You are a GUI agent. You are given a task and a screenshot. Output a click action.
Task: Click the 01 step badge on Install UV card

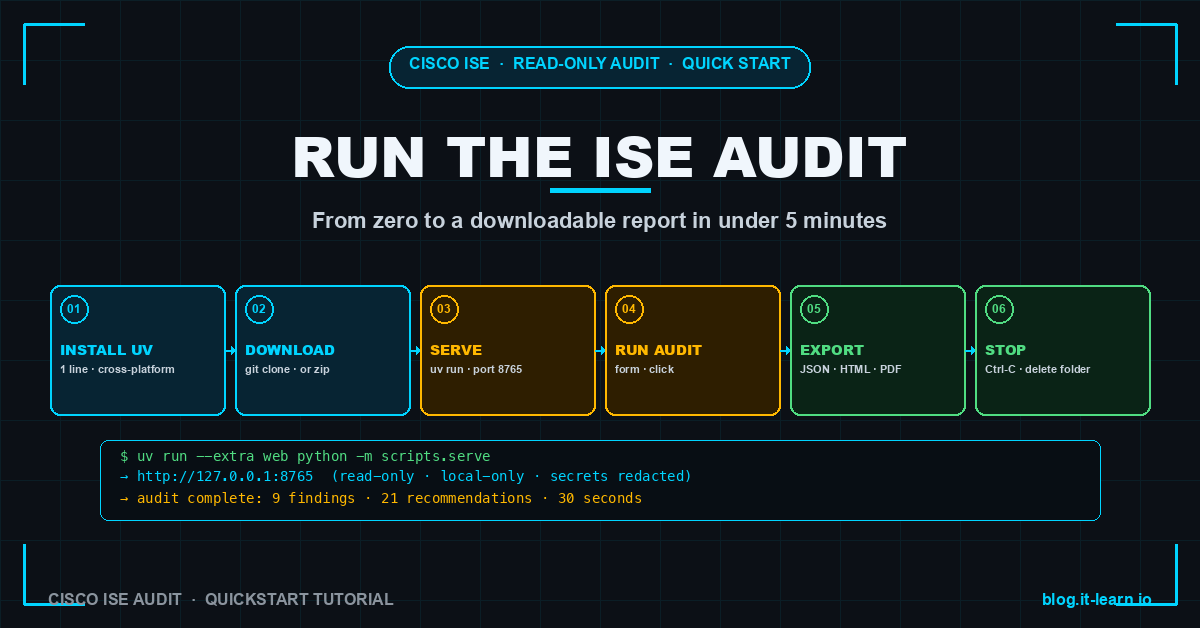75,309
